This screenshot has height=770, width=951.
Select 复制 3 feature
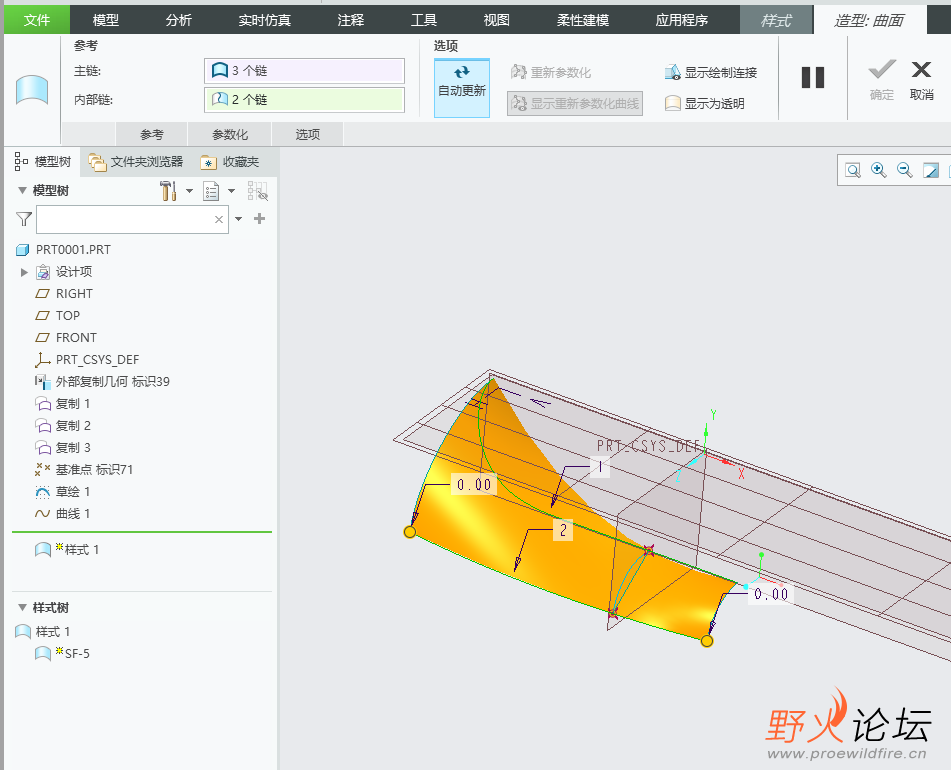(x=62, y=447)
